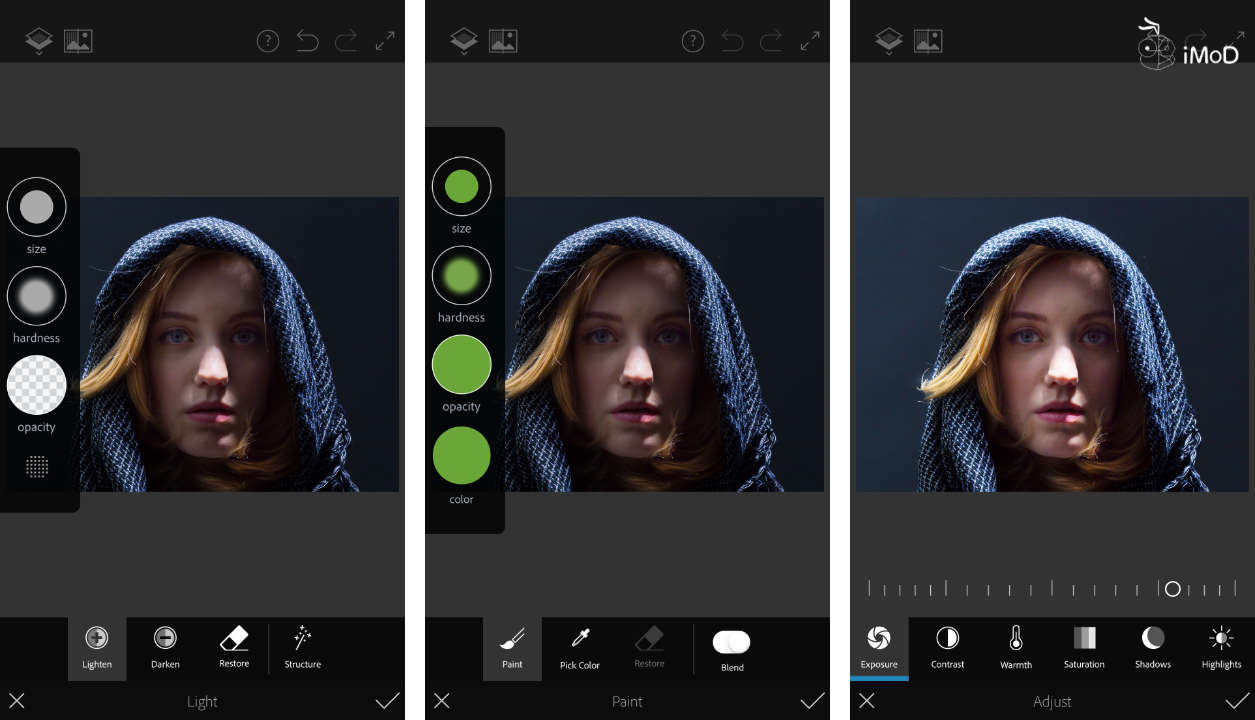This screenshot has height=720, width=1255.
Task: Open the opacity control in the Light panel
Action: pos(36,385)
